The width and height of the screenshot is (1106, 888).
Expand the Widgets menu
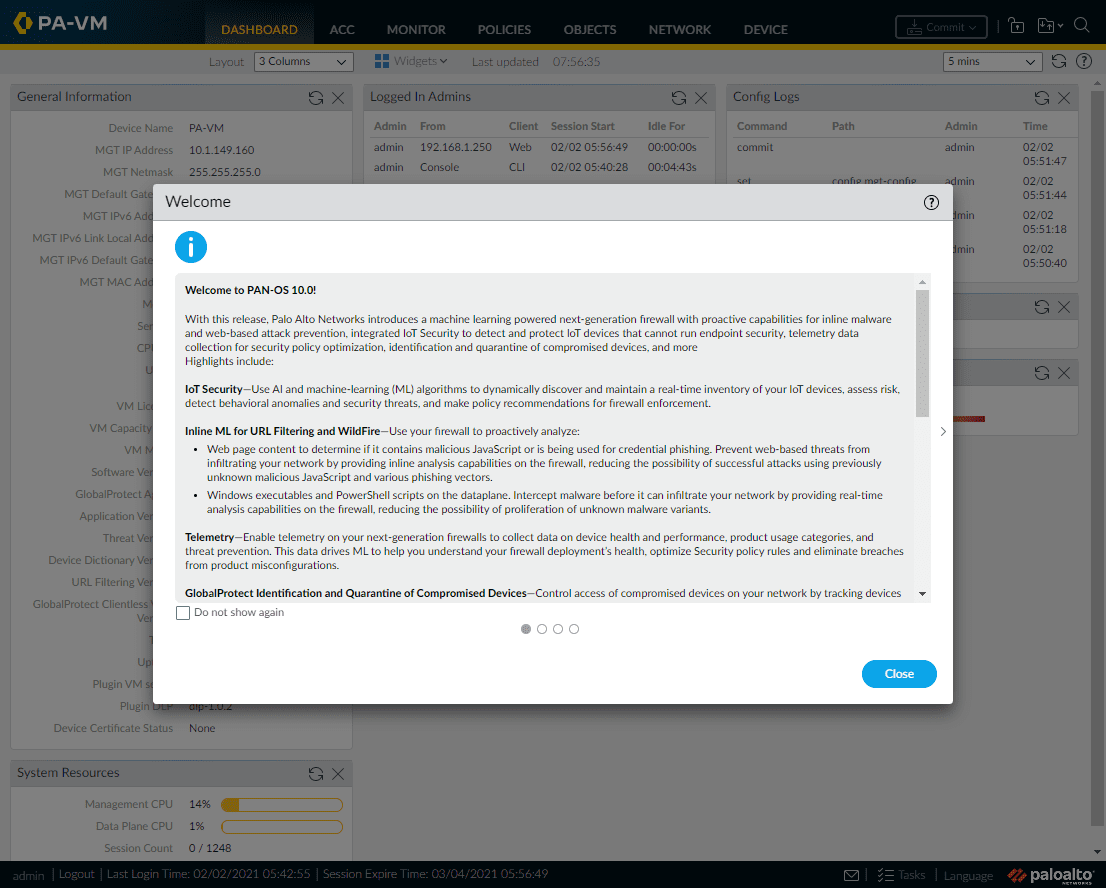point(411,61)
